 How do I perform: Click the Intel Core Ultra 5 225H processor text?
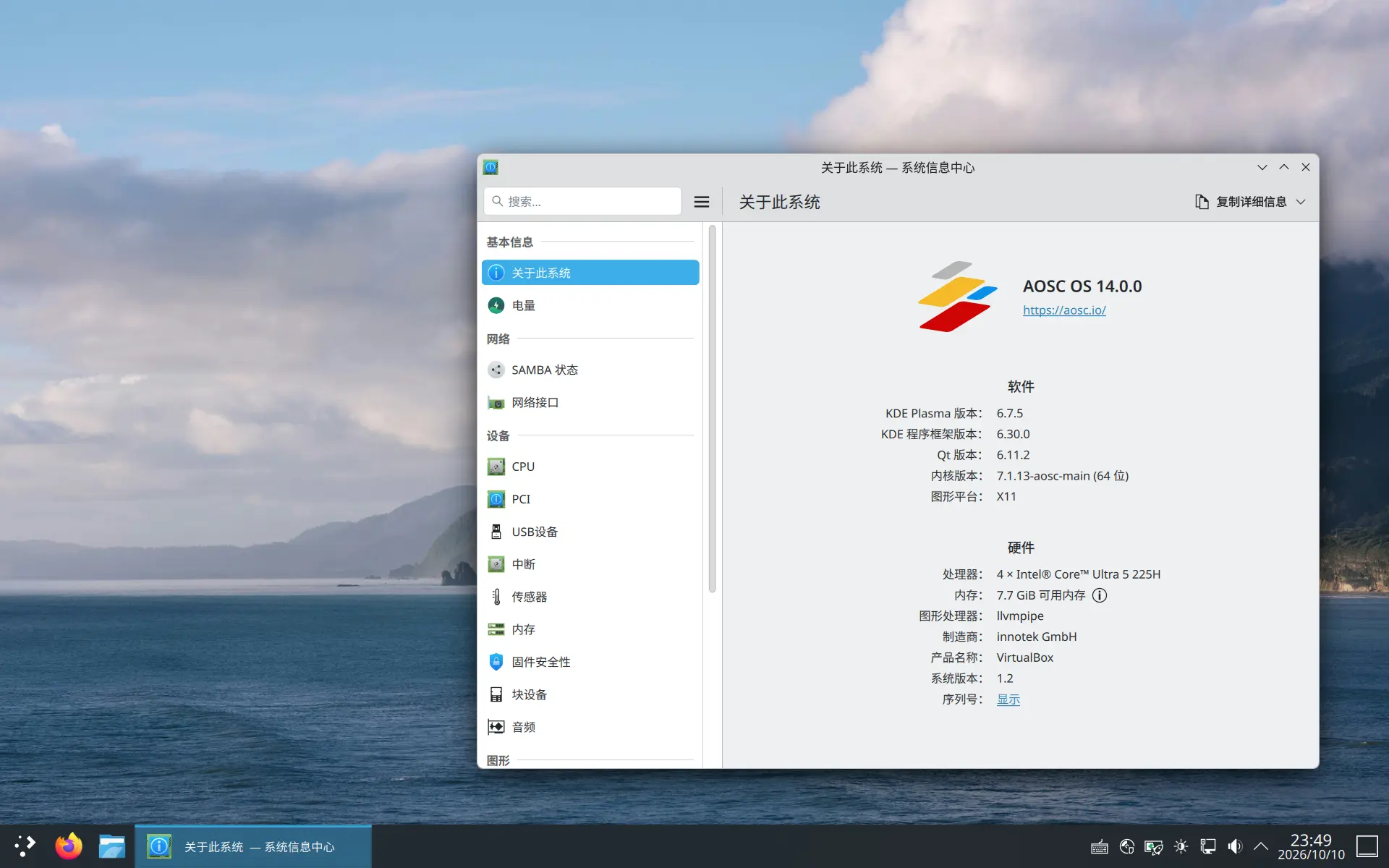pos(1079,574)
